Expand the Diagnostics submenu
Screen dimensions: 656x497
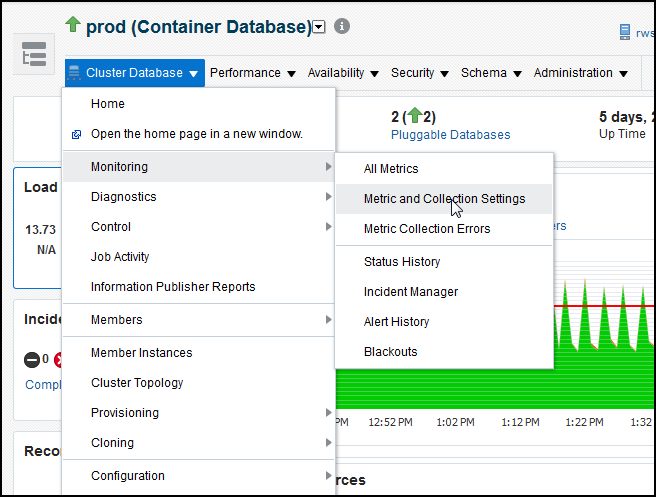[x=124, y=197]
